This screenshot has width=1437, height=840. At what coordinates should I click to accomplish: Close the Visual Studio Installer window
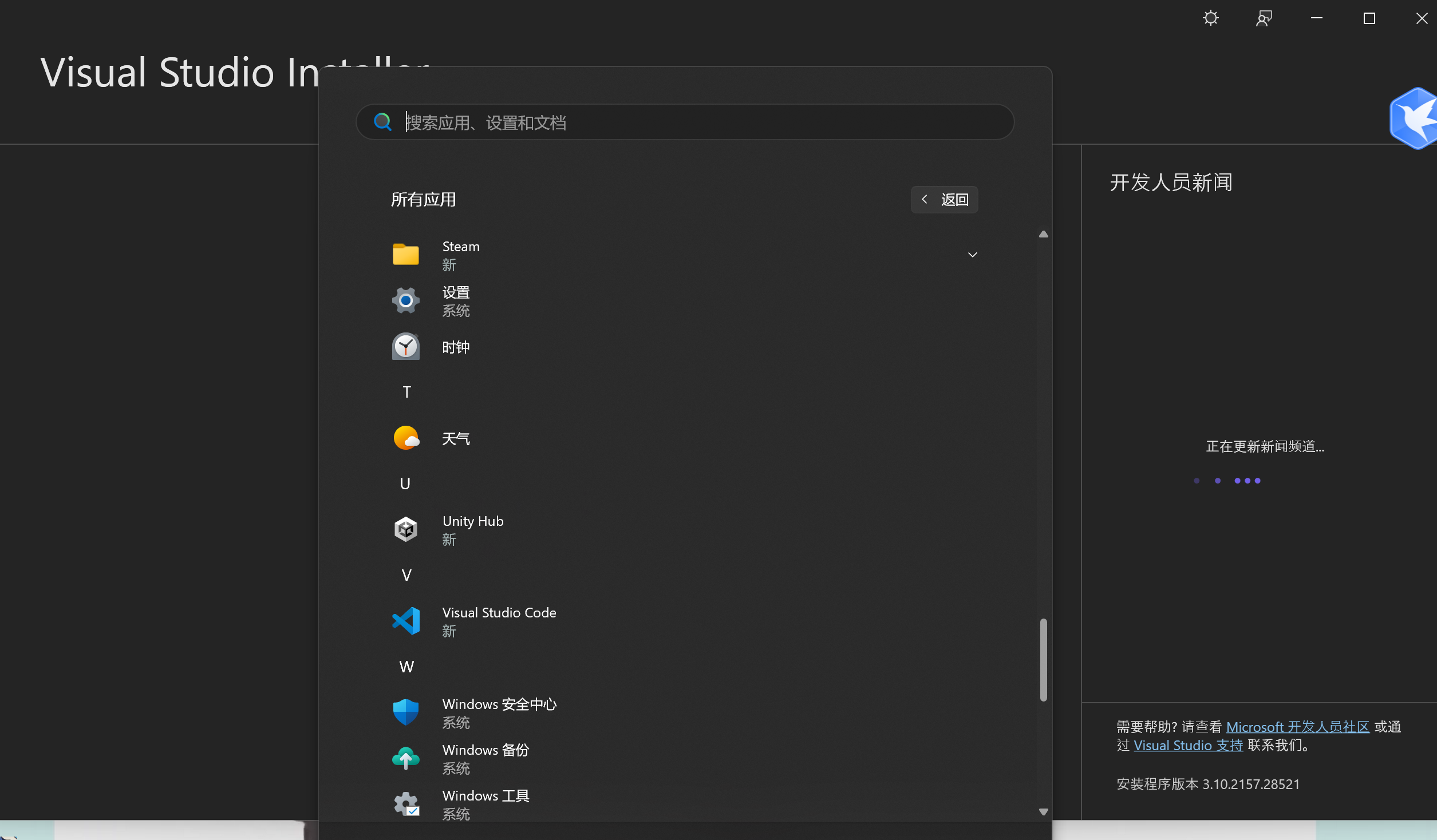tap(1422, 18)
